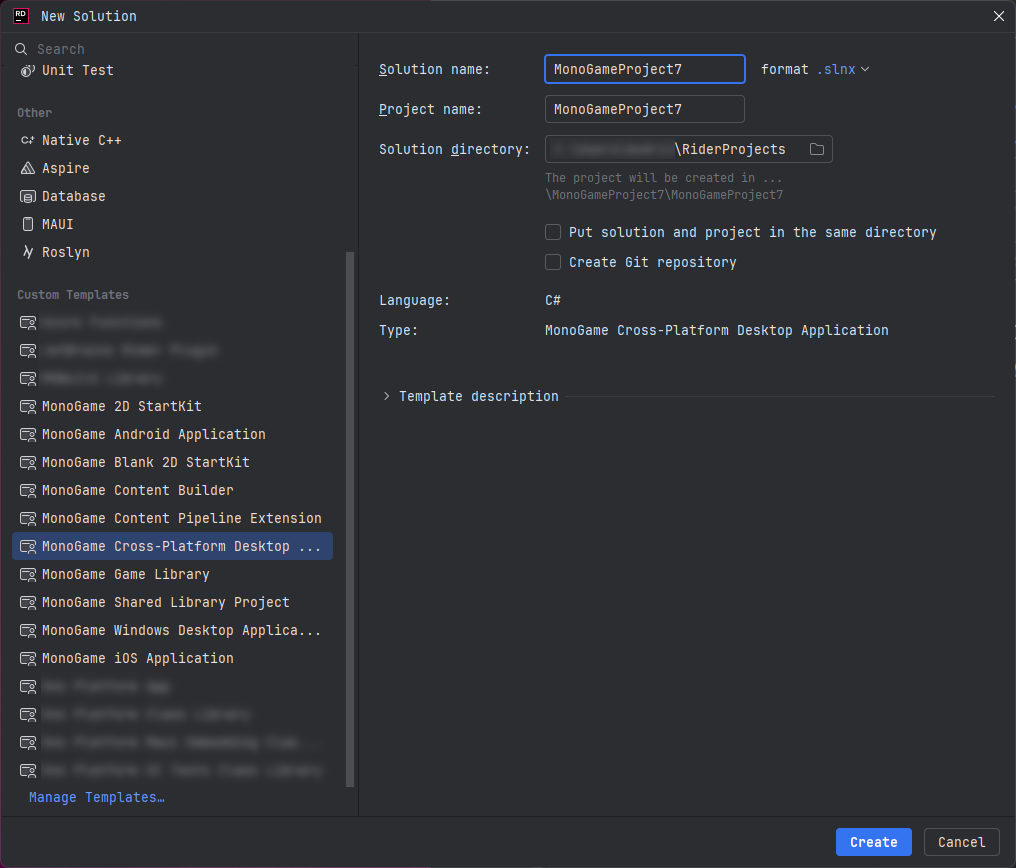Click the search magnifier icon

pyautogui.click(x=21, y=48)
